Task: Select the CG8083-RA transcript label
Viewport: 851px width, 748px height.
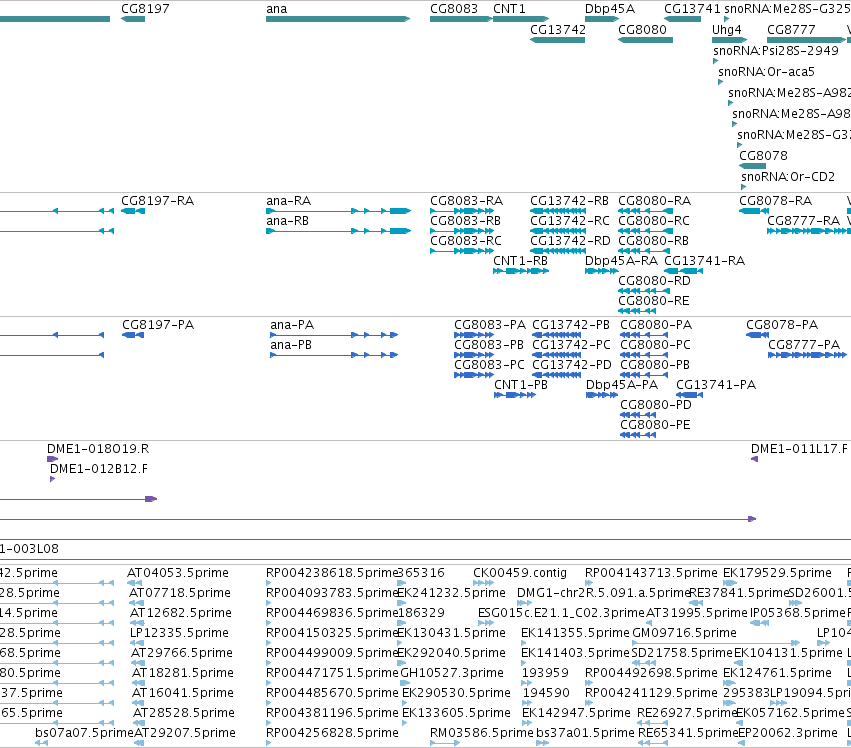Action: point(466,201)
